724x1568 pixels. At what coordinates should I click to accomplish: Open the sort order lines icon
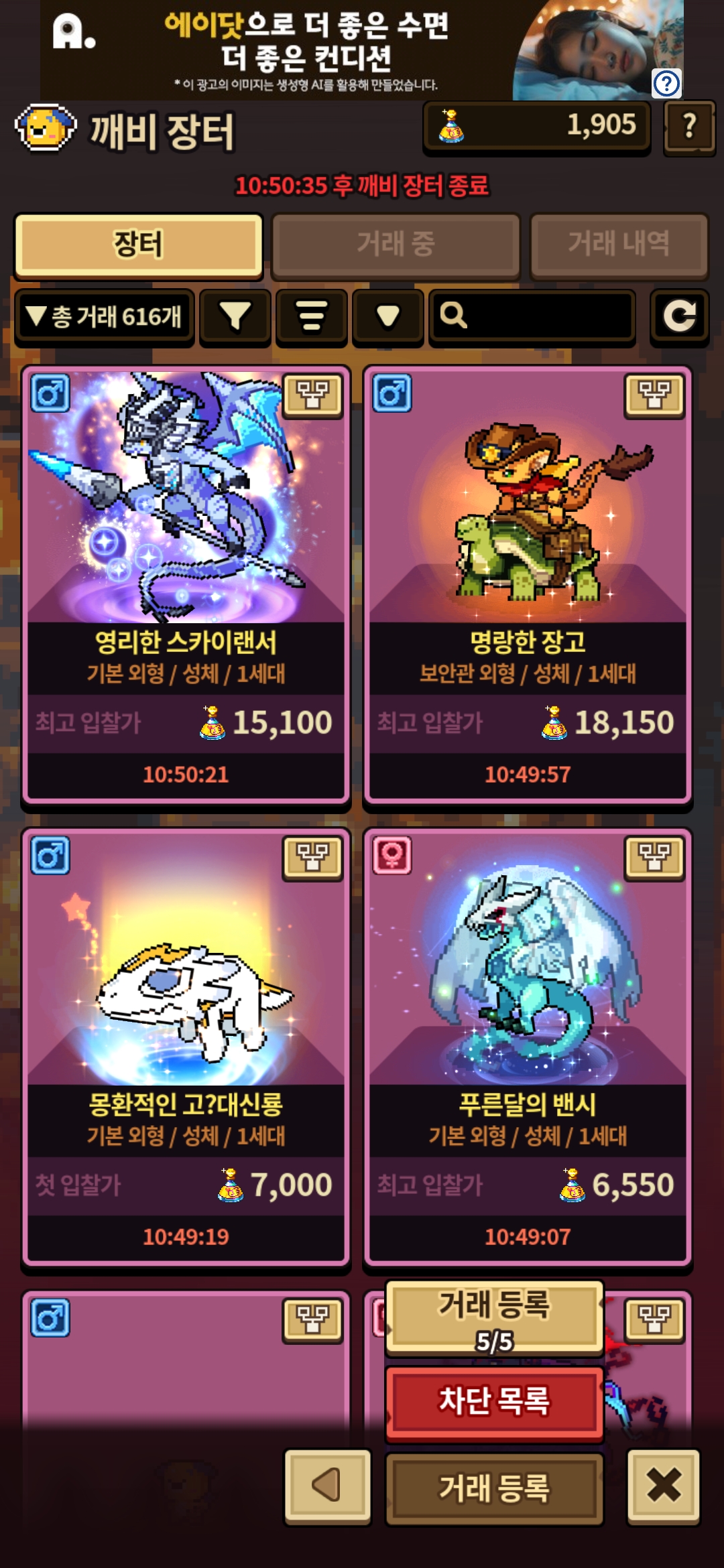(312, 316)
